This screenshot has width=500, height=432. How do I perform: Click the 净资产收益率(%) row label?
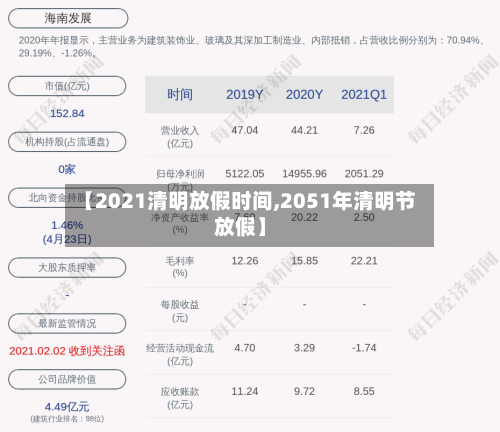[180, 224]
